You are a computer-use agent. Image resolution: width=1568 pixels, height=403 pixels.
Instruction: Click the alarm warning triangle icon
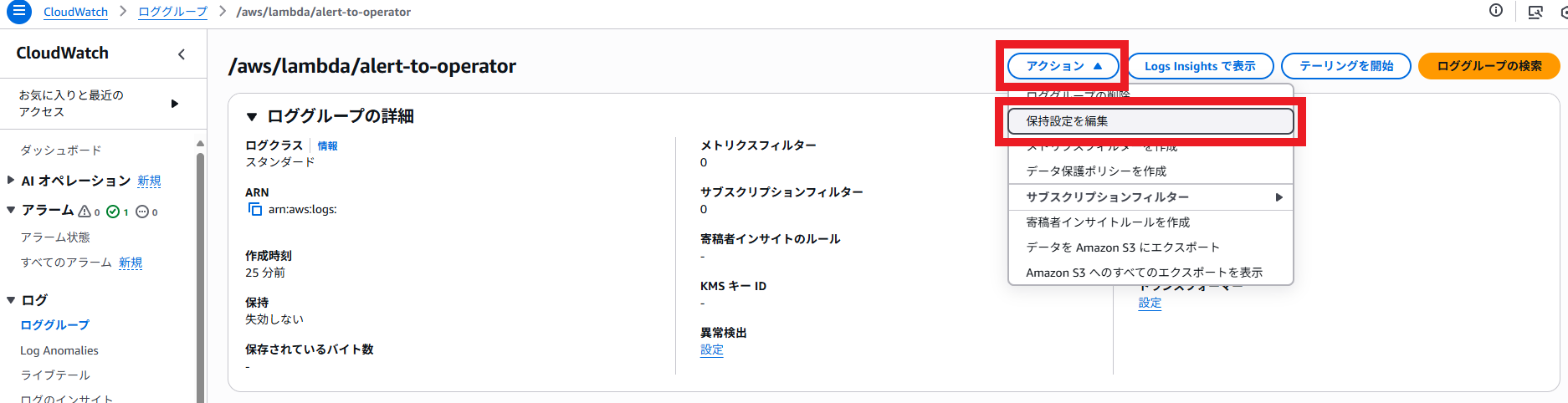point(85,212)
